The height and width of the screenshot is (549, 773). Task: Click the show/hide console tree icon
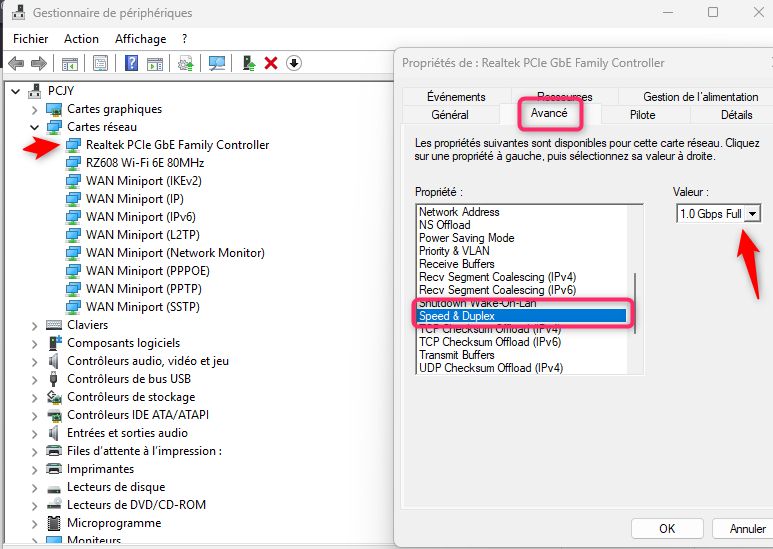coord(70,64)
